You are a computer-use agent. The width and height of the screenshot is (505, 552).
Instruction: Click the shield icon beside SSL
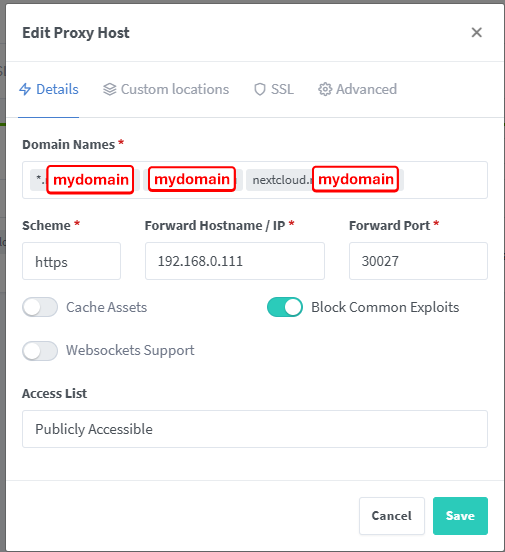pyautogui.click(x=260, y=89)
